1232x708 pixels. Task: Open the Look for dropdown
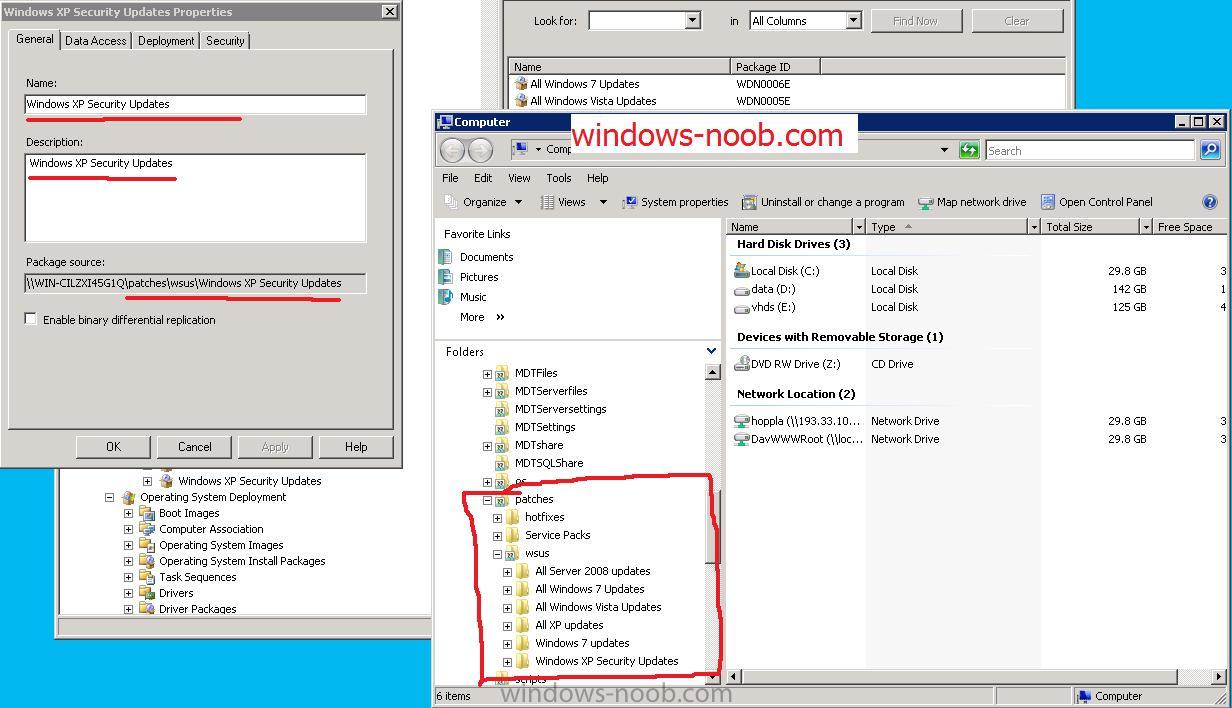[692, 21]
